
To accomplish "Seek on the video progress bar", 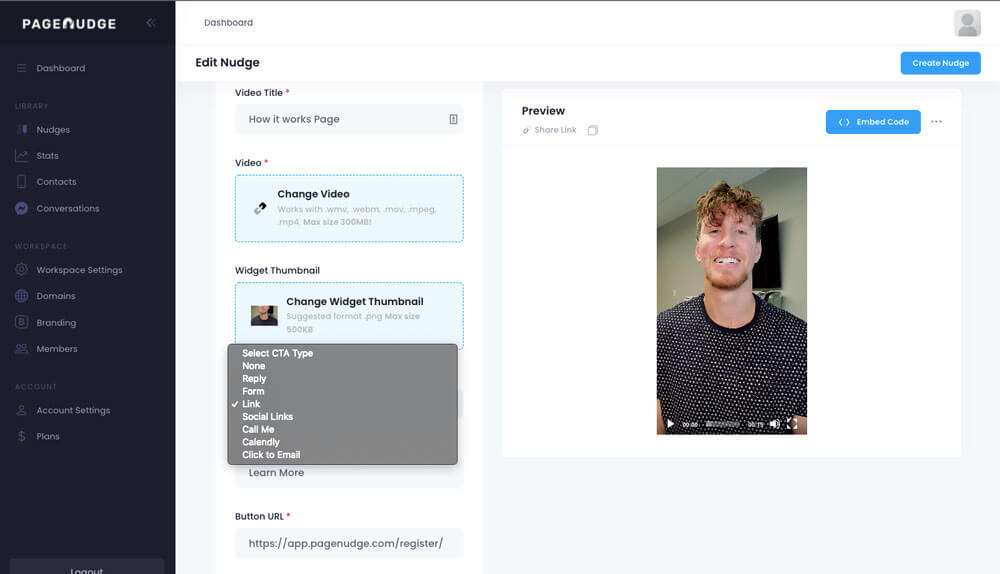I will tap(723, 424).
